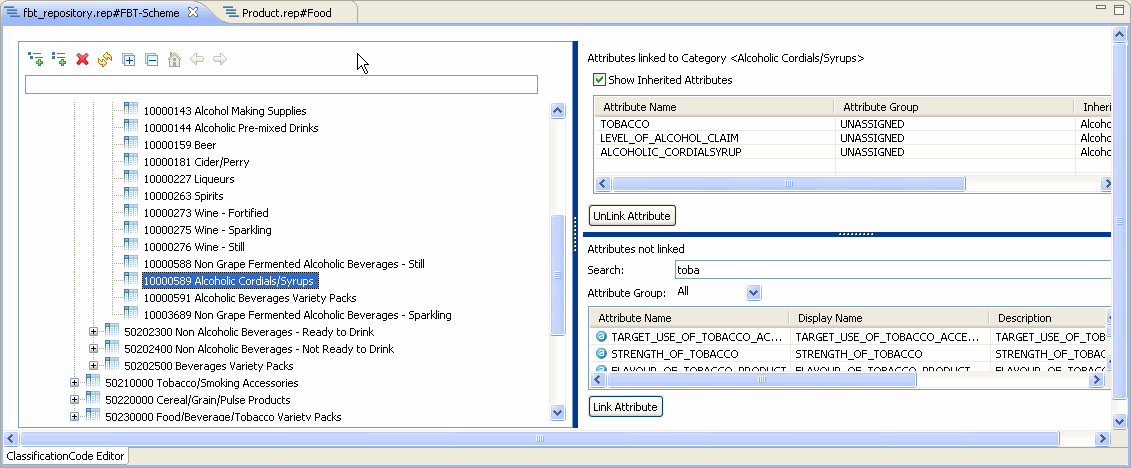Select 10000588 Non Grape Fermented Alcoholic Beverages - Still
1131x468 pixels.
(284, 264)
